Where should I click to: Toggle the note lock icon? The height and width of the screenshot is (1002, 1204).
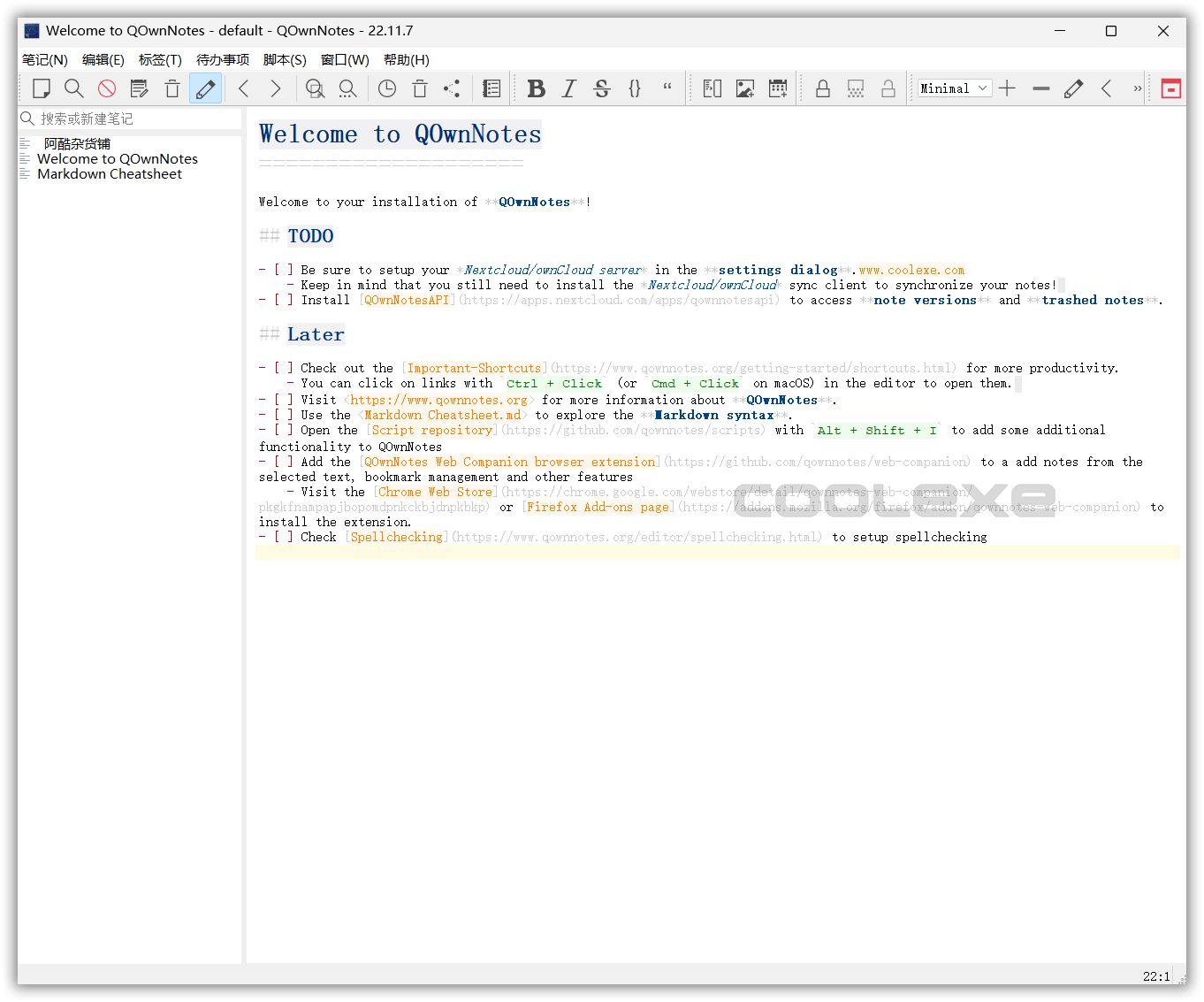click(x=821, y=88)
